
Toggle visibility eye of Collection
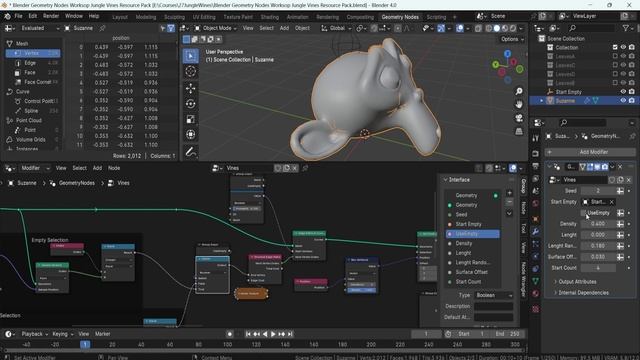[623, 47]
